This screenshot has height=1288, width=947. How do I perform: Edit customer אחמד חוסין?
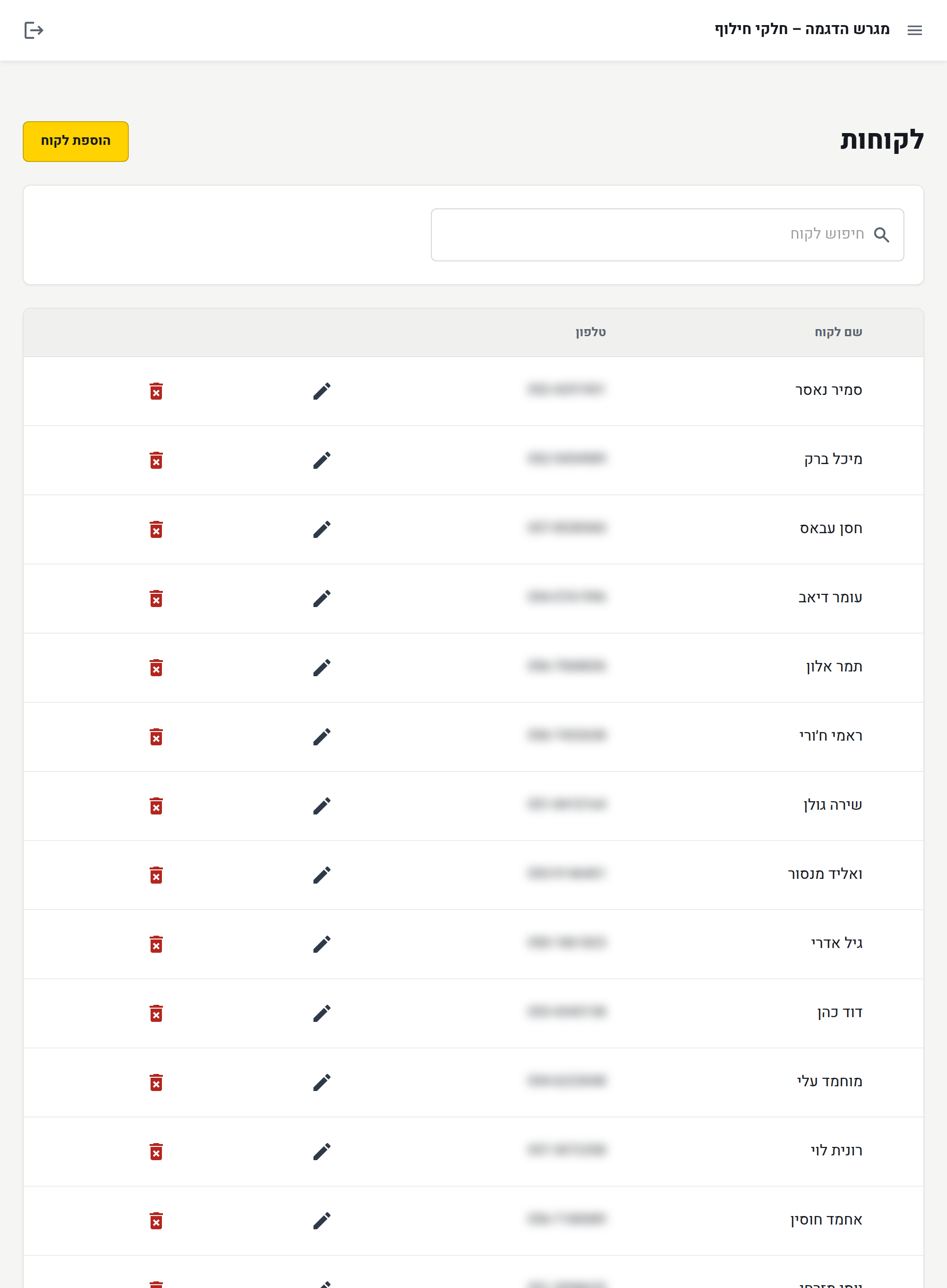(322, 1220)
